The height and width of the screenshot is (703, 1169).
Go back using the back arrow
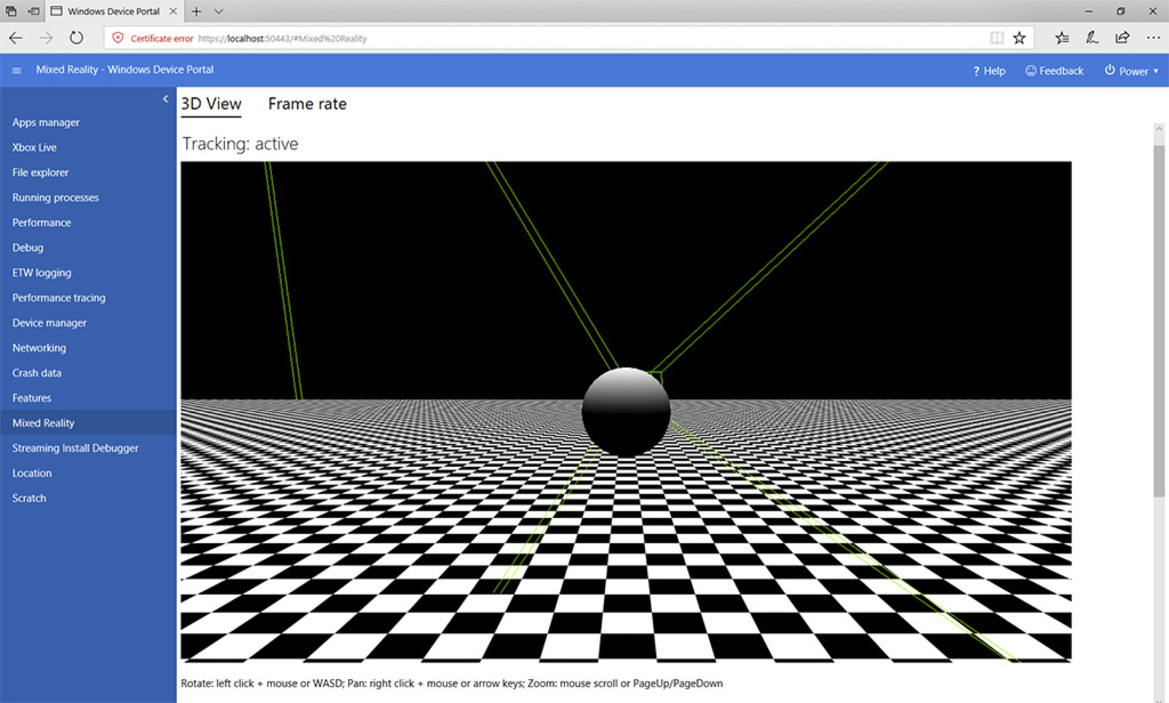tap(16, 38)
